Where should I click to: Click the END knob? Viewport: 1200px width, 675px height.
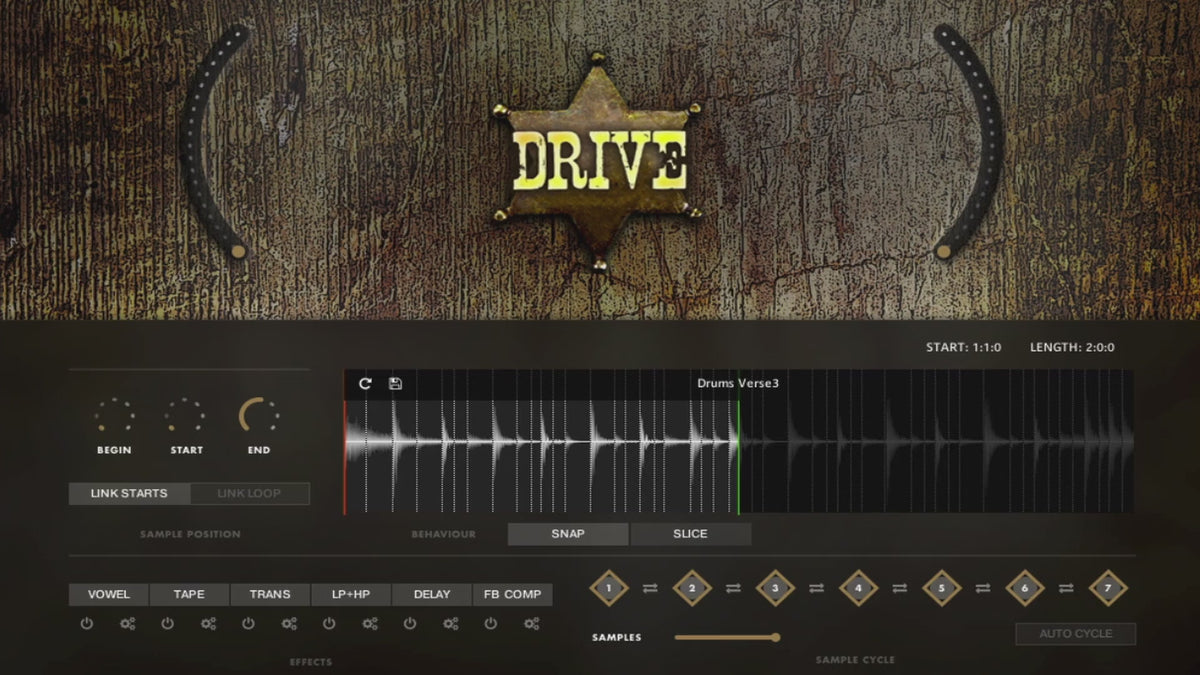259,416
